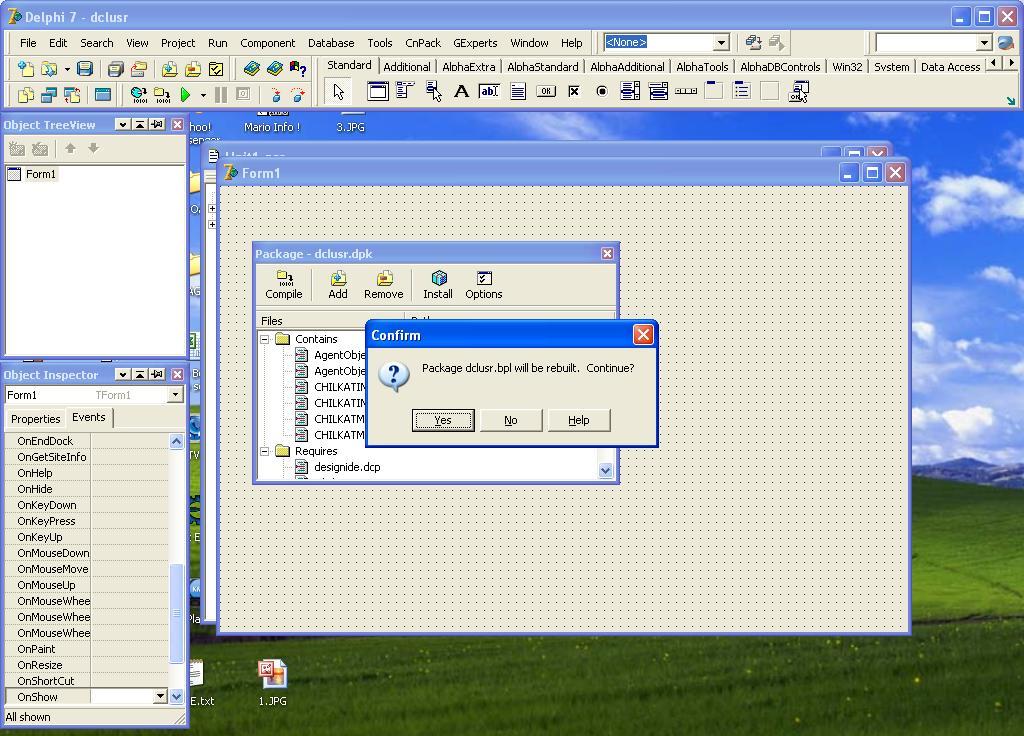This screenshot has width=1024, height=736.
Task: Pick the Button component (OK icon)
Action: 546,91
